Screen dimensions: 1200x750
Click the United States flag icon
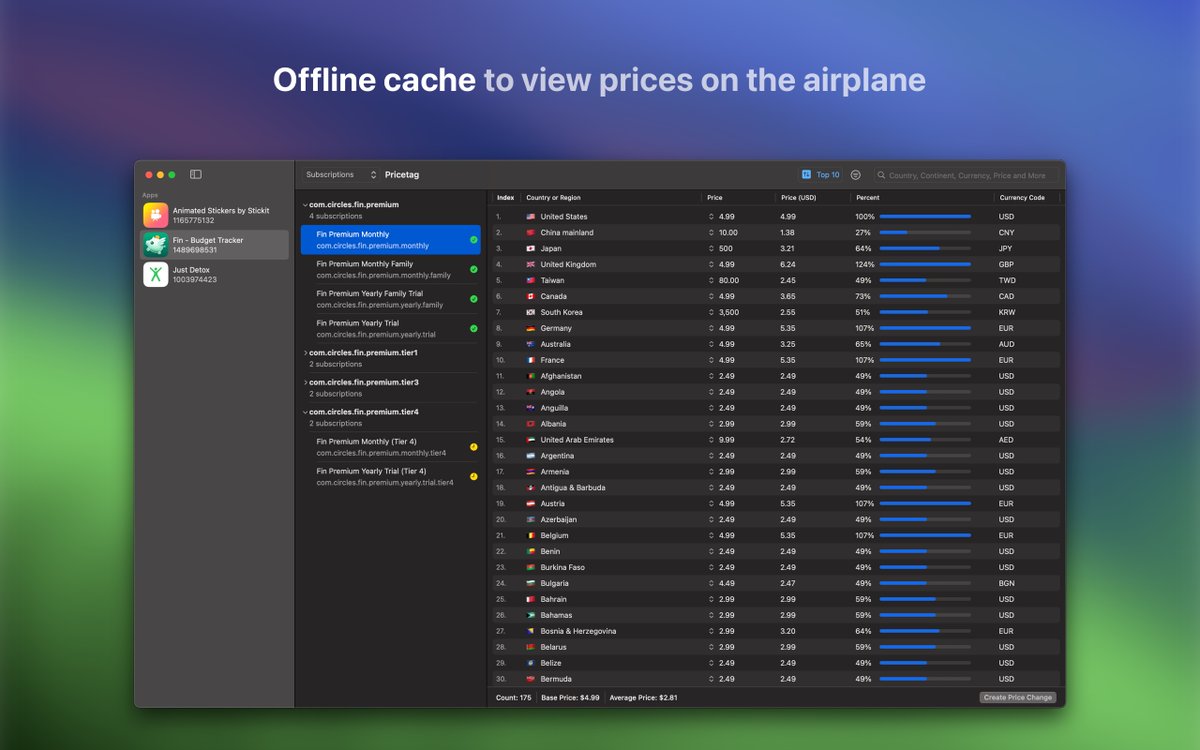pyautogui.click(x=531, y=216)
